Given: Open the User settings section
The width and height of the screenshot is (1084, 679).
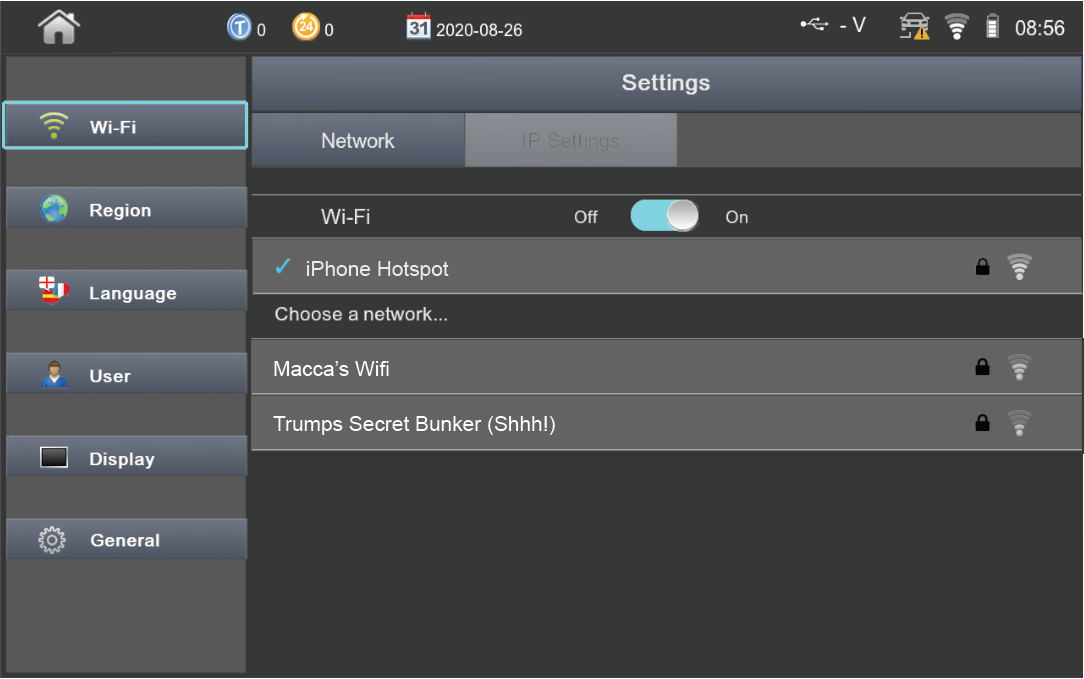Looking at the screenshot, I should (126, 376).
